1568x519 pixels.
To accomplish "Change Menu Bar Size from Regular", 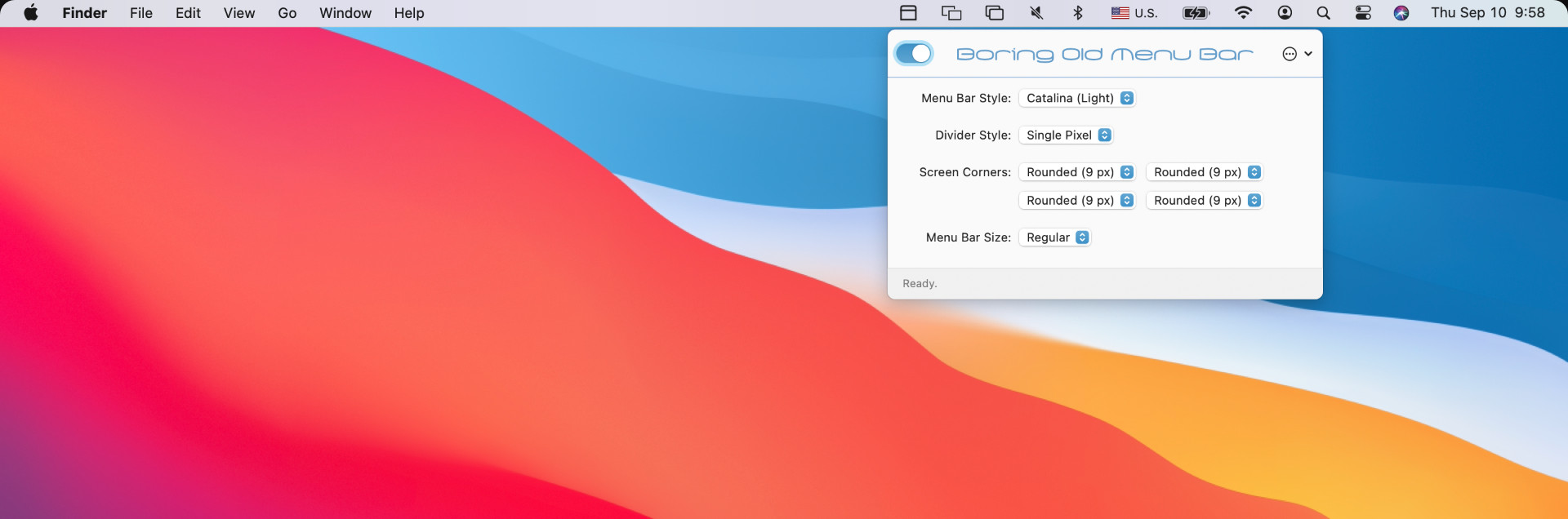I will click(x=1055, y=237).
